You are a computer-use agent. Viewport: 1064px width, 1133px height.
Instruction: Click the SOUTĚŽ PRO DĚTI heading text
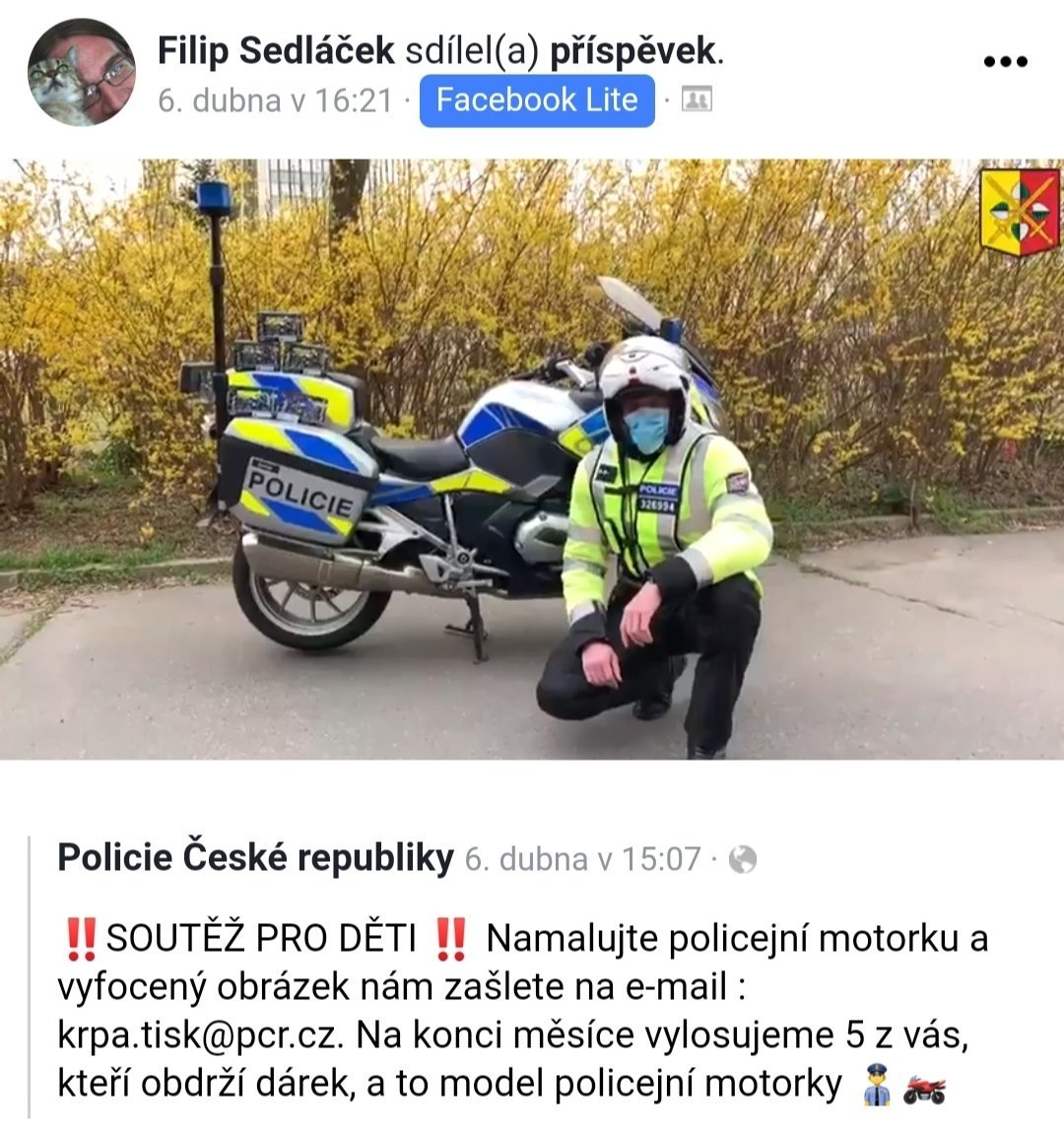[261, 939]
